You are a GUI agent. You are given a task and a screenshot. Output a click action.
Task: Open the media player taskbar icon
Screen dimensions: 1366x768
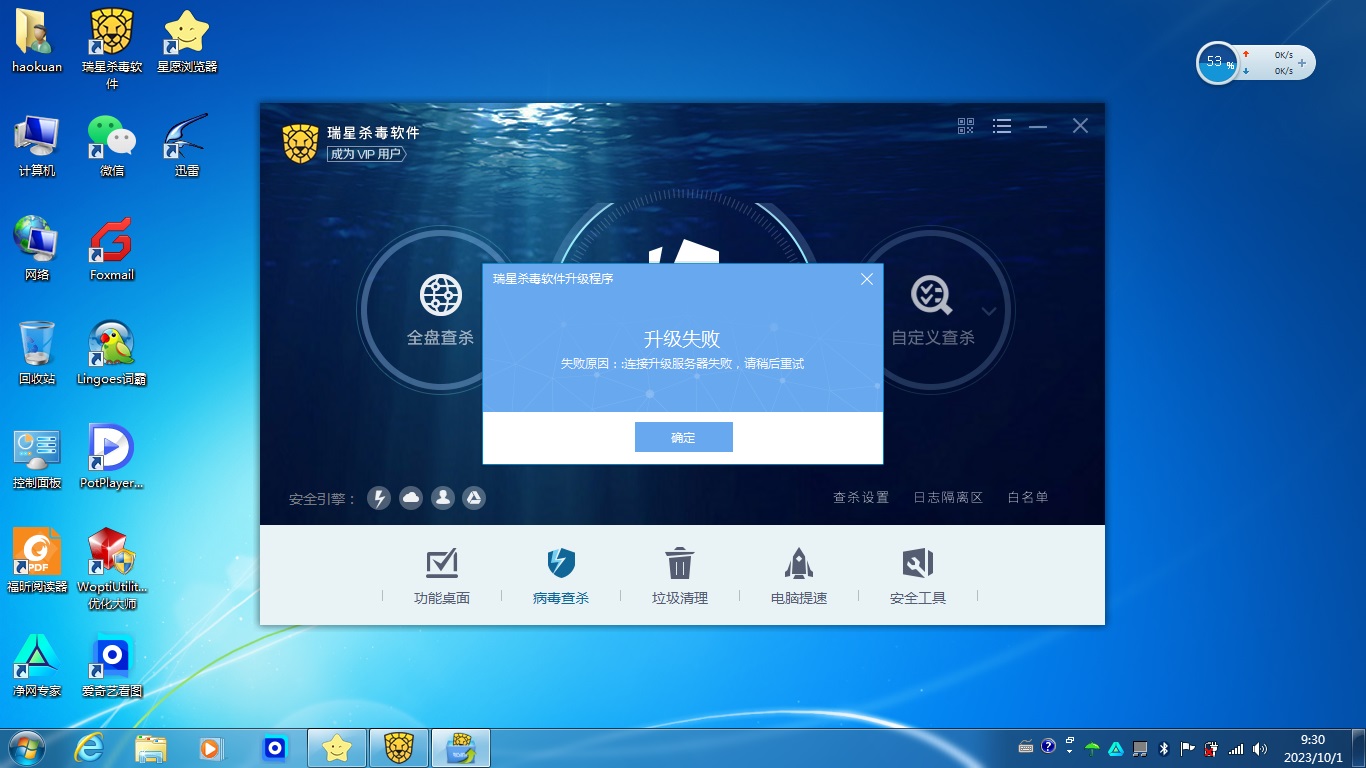tap(212, 748)
